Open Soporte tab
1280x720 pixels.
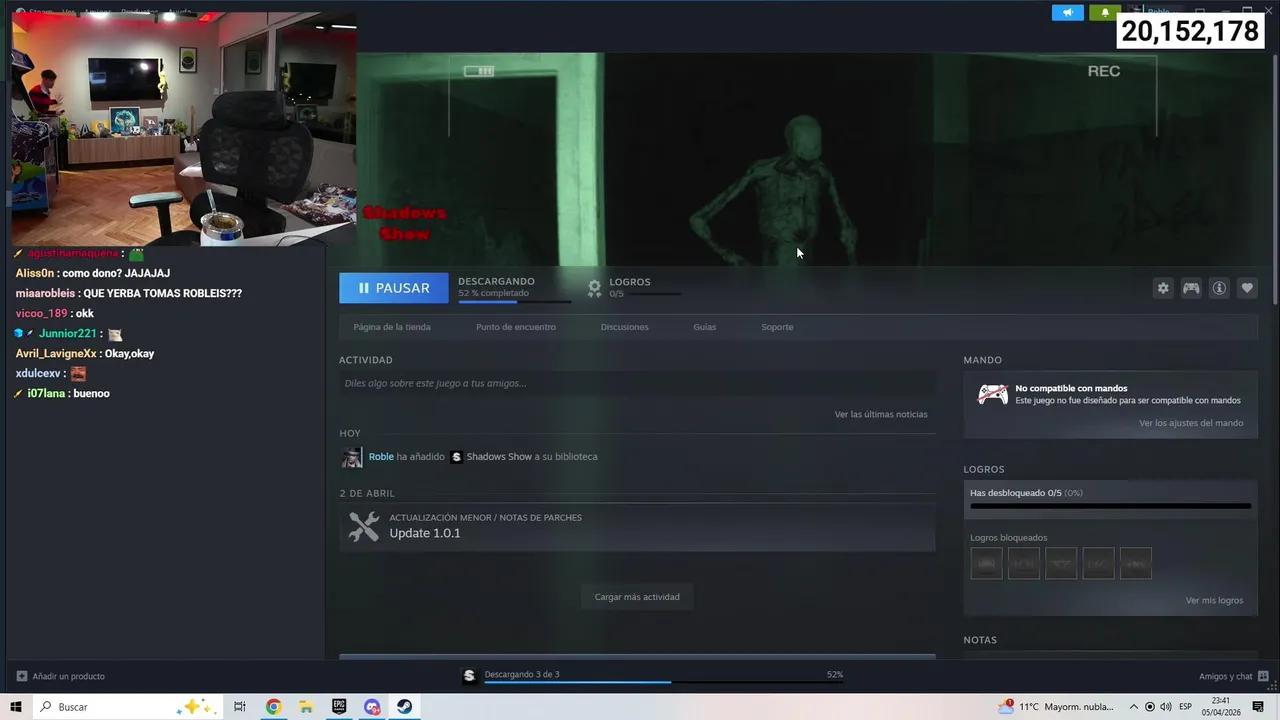pyautogui.click(x=777, y=327)
